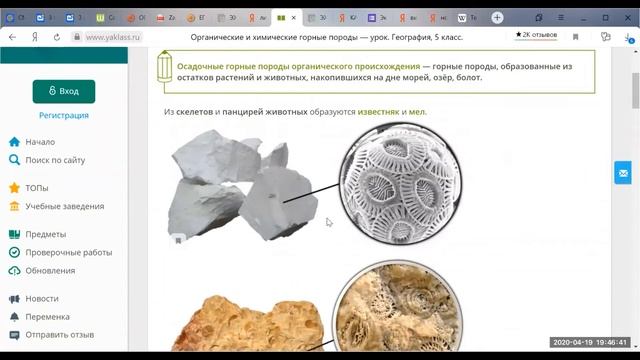Image resolution: width=640 pixels, height=360 pixels.
Task: Open a new tab with plus button
Action: [x=497, y=18]
